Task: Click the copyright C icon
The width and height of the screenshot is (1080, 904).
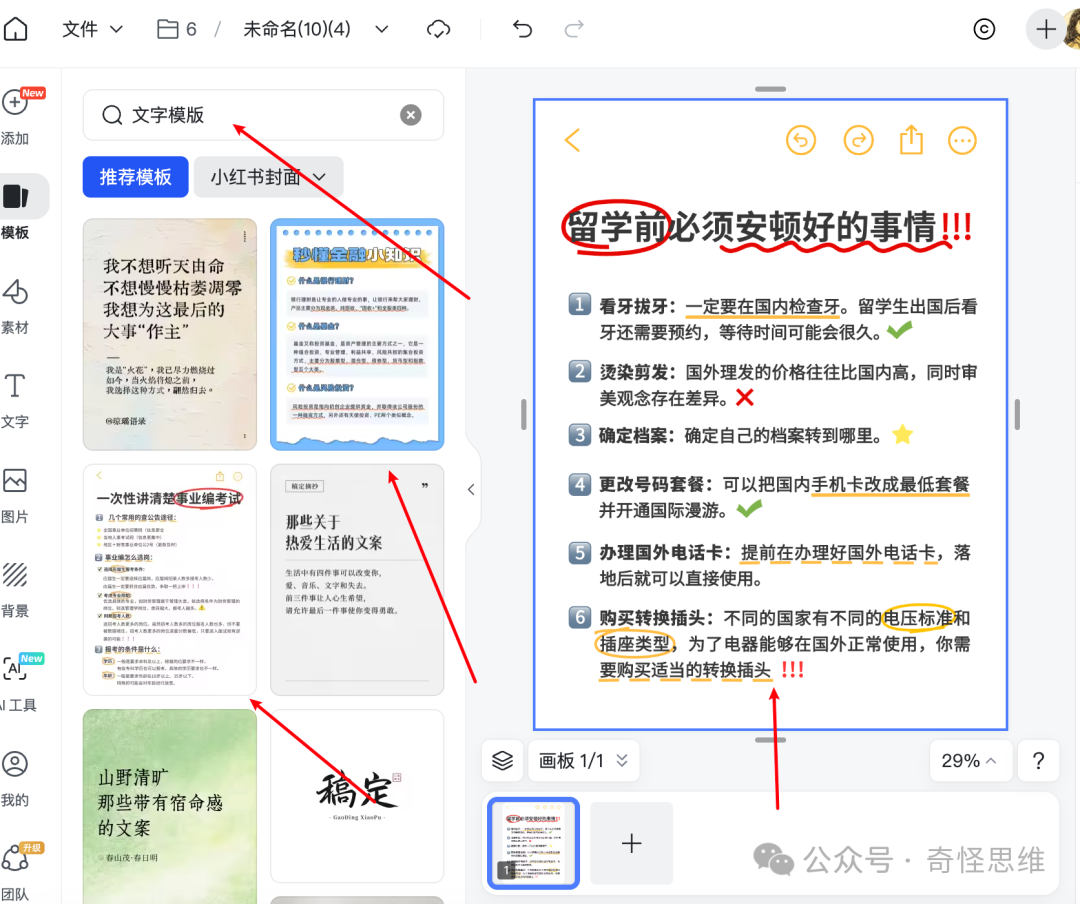Action: click(x=984, y=29)
